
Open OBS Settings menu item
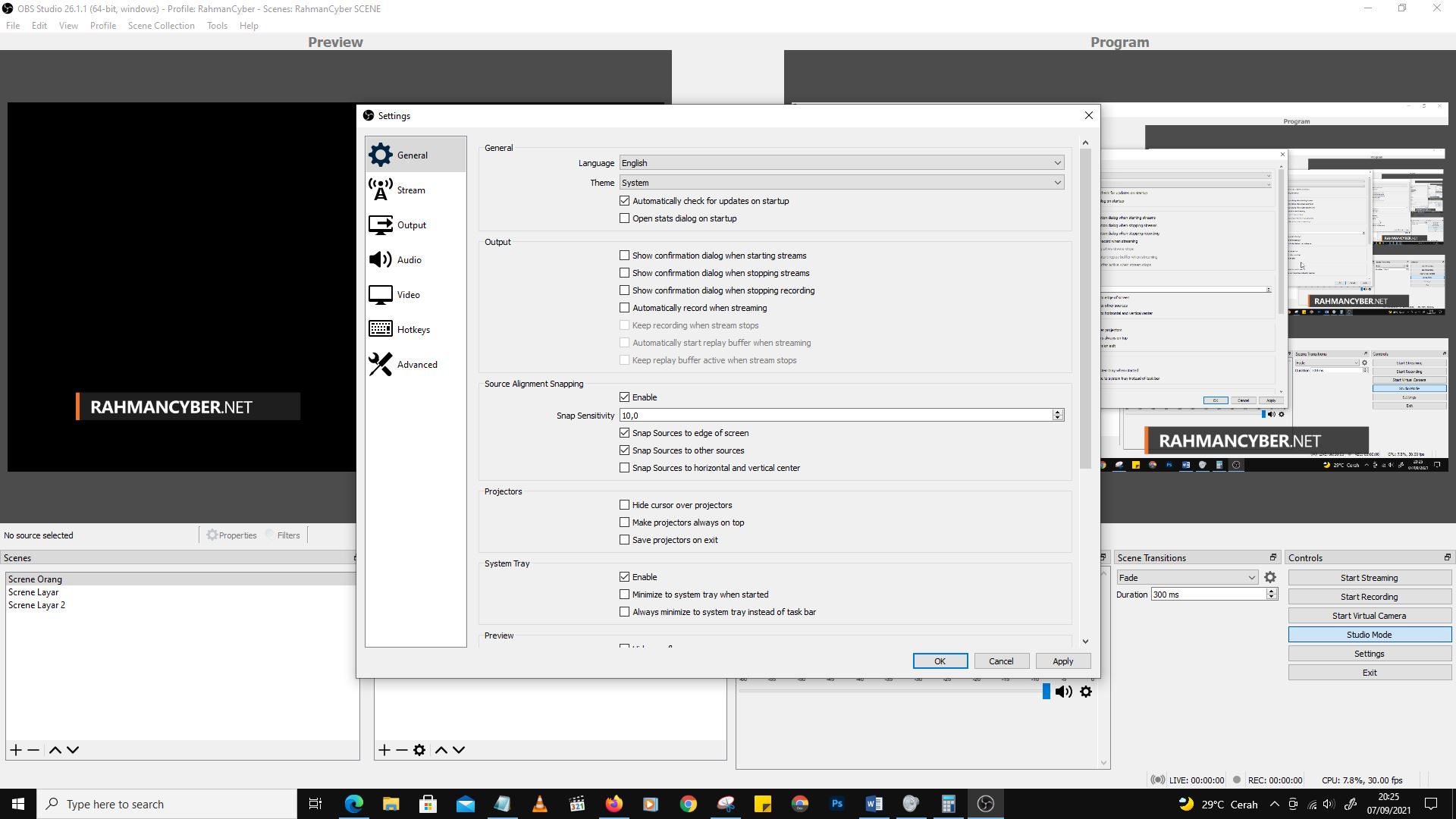pyautogui.click(x=1369, y=653)
